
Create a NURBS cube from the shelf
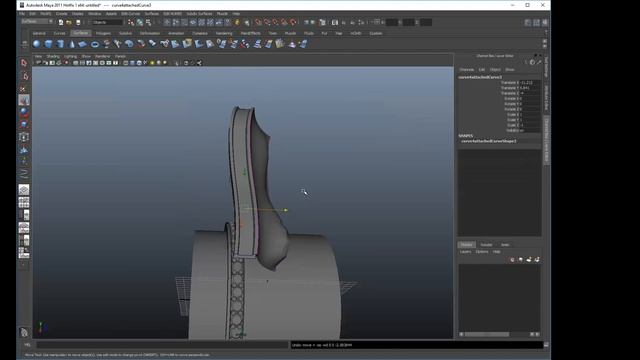point(49,44)
